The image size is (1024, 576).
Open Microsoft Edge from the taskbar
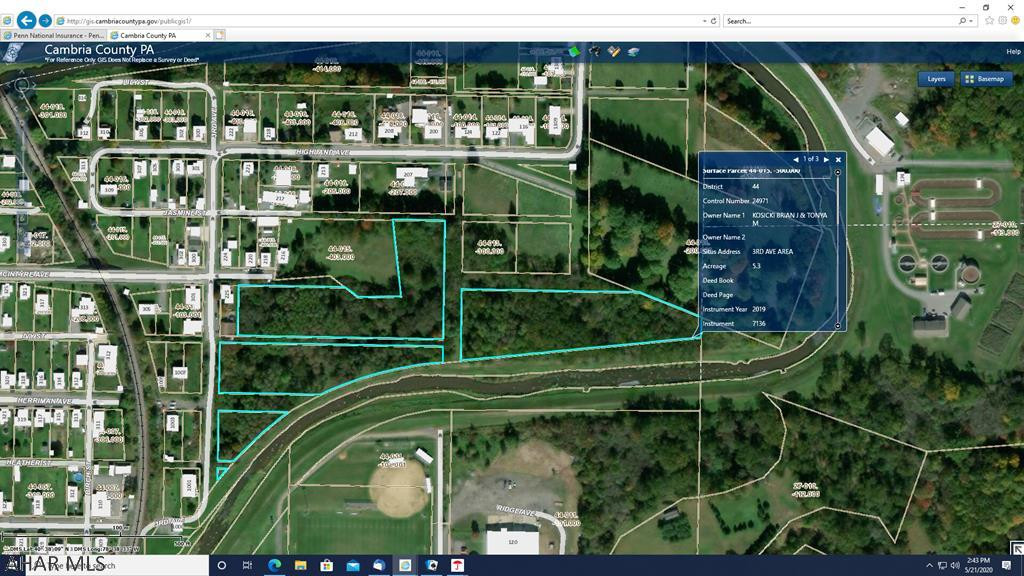tap(274, 565)
